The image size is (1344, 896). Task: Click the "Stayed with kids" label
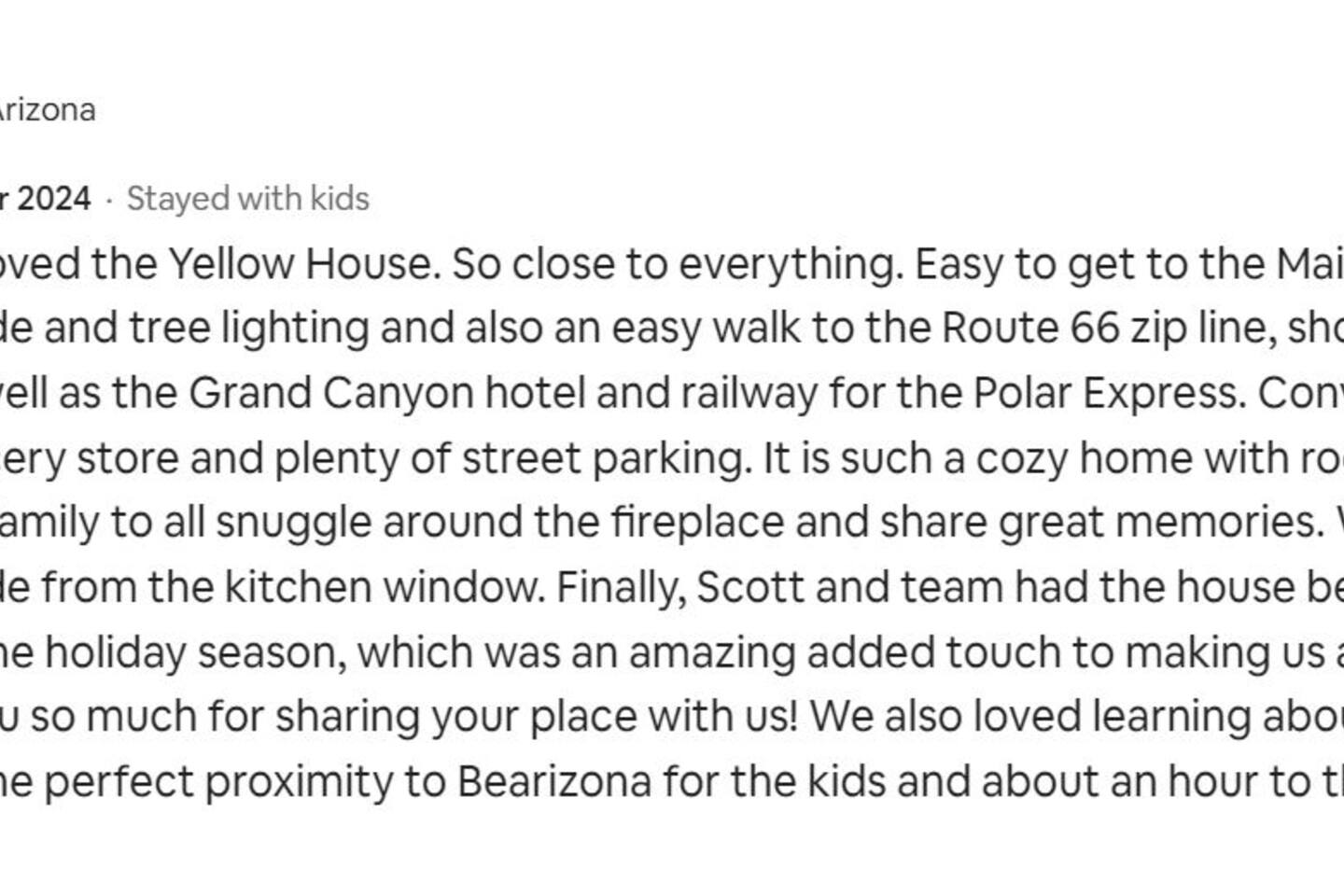[247, 199]
